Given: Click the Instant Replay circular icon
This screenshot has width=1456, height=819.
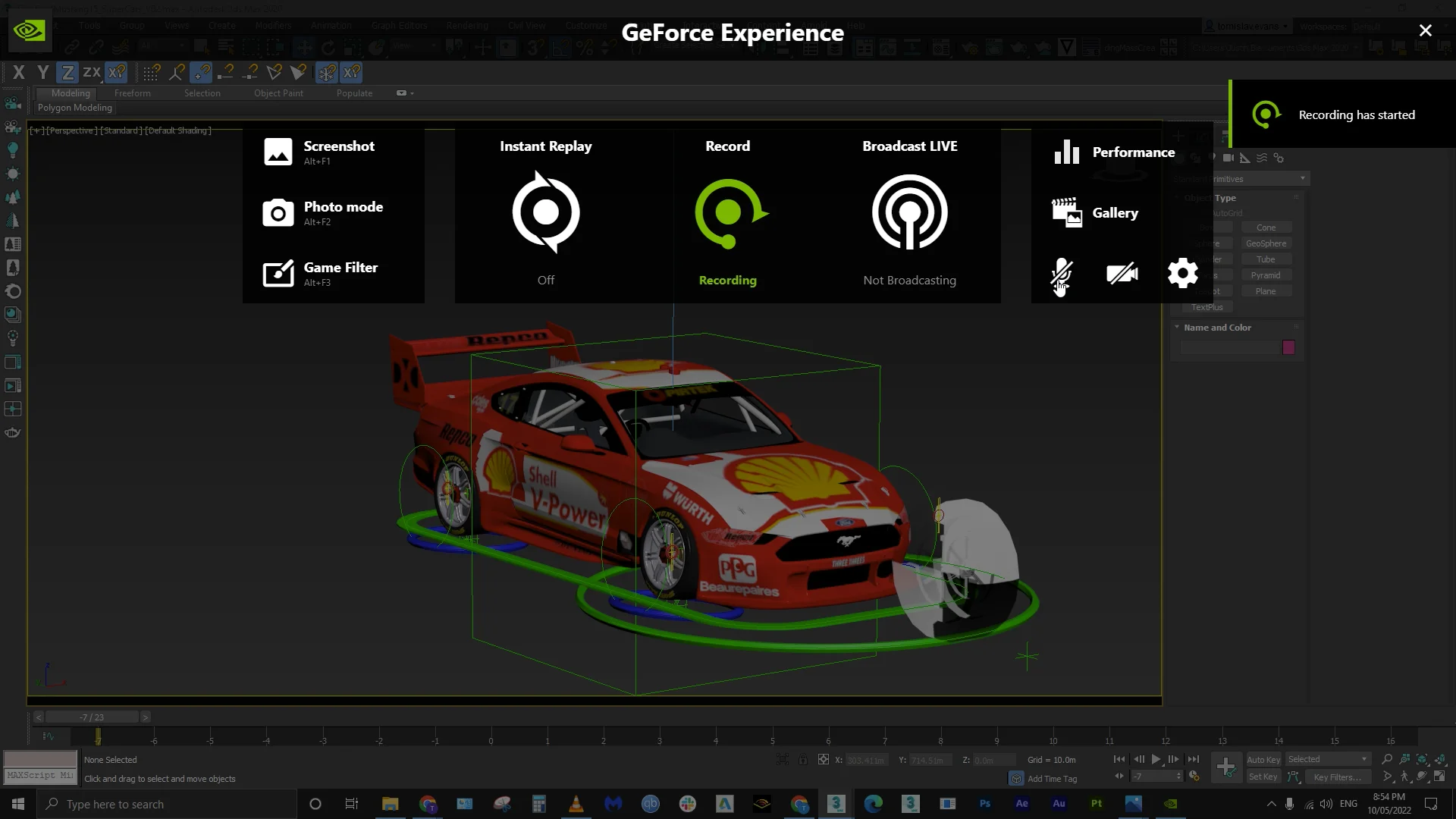Looking at the screenshot, I should (546, 212).
